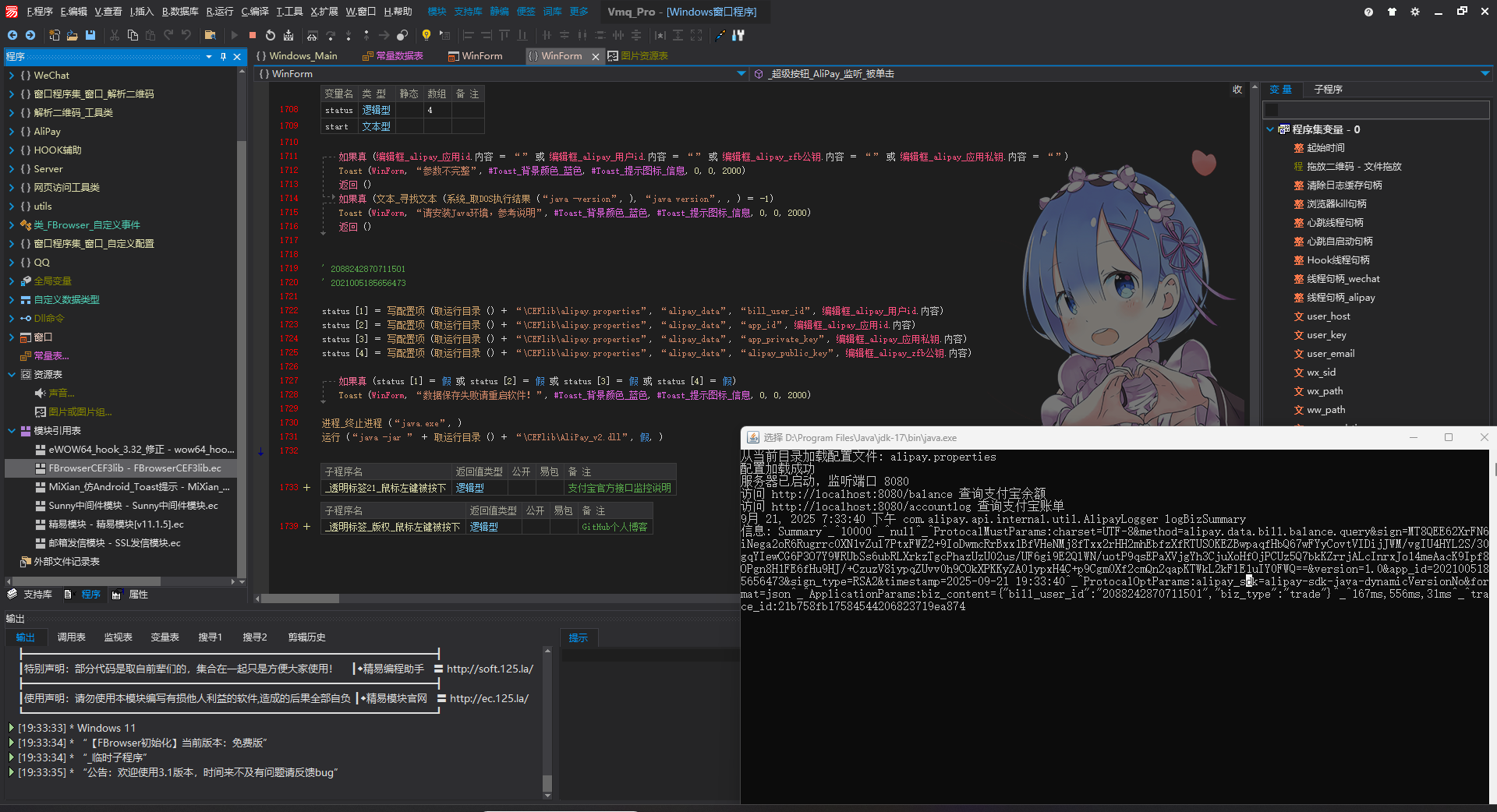Pin the 程序 panel
The width and height of the screenshot is (1497, 812).
[223, 56]
